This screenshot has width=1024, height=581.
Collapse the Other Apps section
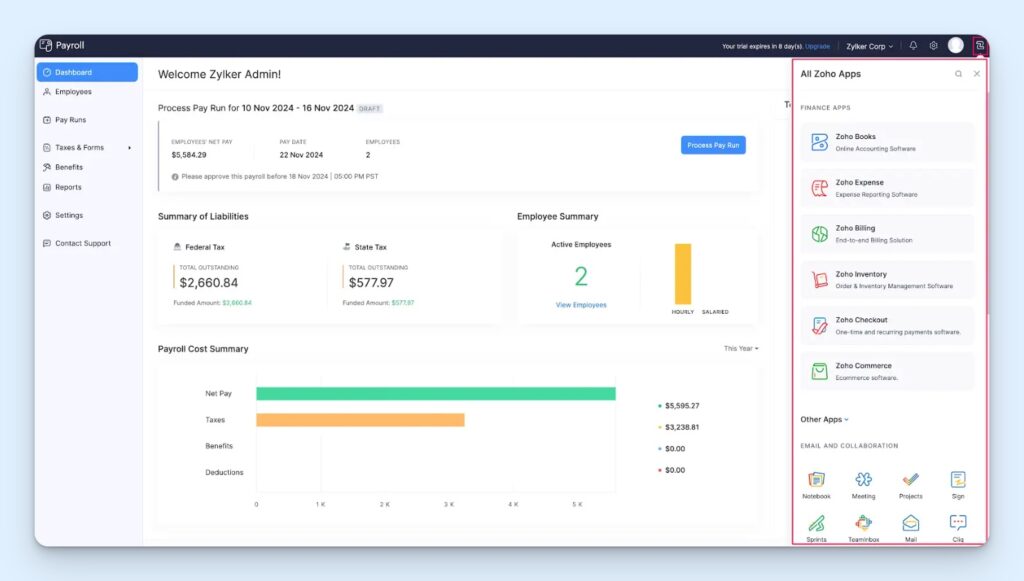pos(825,420)
